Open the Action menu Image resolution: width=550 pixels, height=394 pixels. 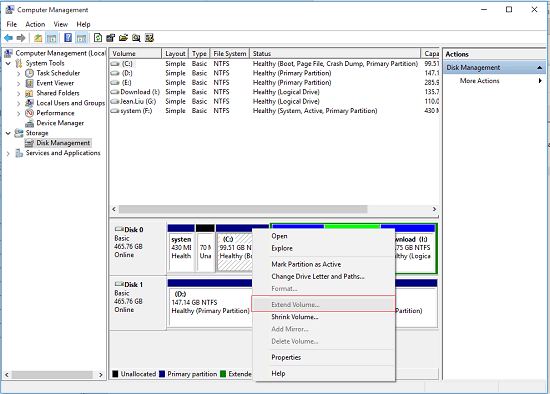point(35,24)
